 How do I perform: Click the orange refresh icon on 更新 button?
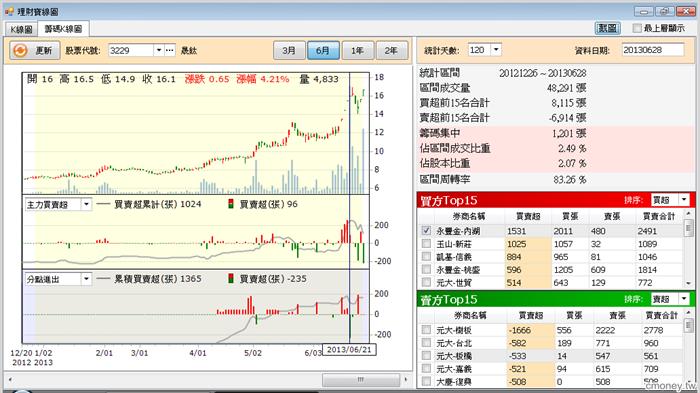[x=21, y=50]
